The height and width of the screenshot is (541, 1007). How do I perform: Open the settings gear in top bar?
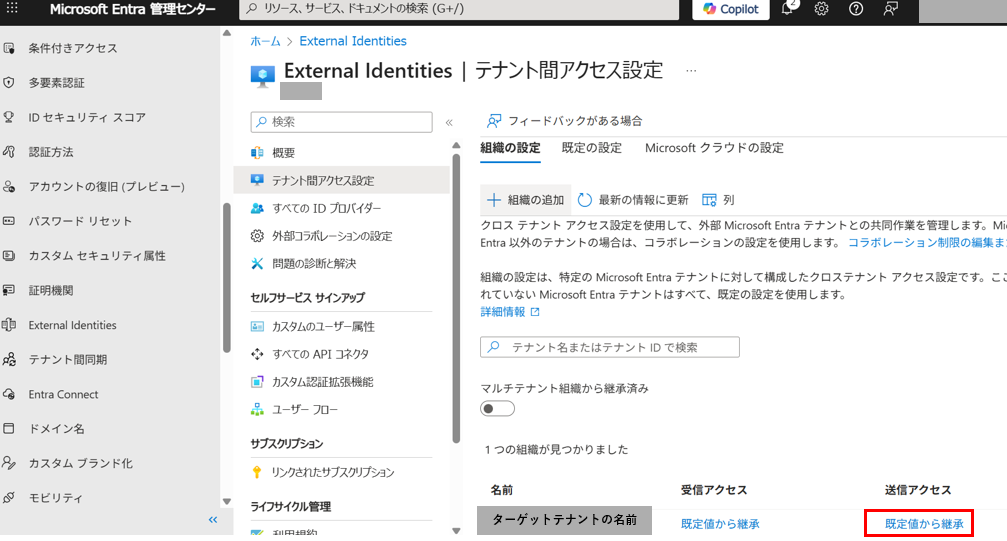tap(821, 9)
